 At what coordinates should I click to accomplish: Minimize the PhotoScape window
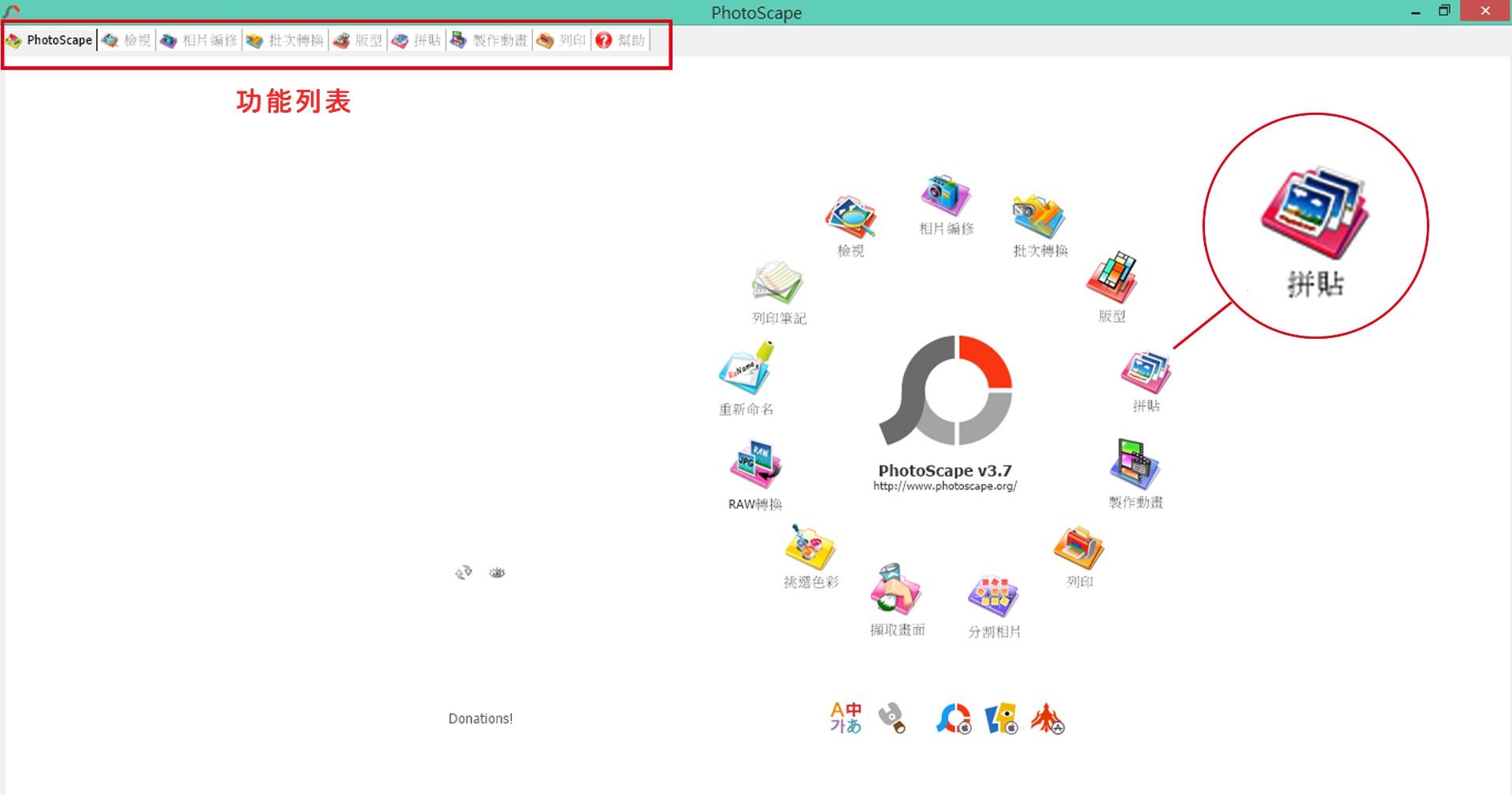pyautogui.click(x=1415, y=11)
